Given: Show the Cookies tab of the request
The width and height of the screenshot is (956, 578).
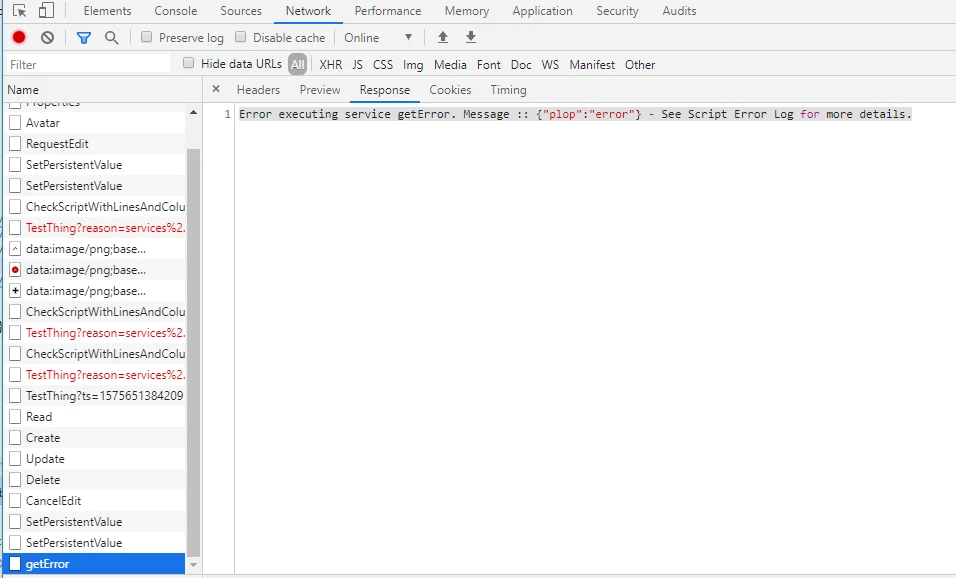Looking at the screenshot, I should click(x=450, y=90).
